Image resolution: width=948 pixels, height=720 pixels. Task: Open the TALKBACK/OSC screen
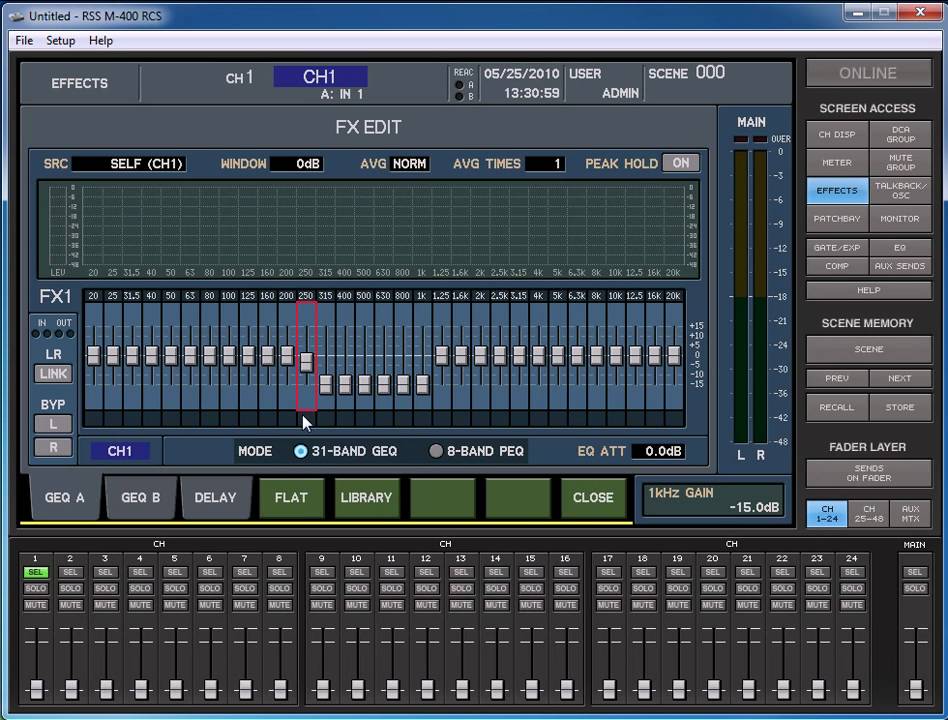coord(900,190)
